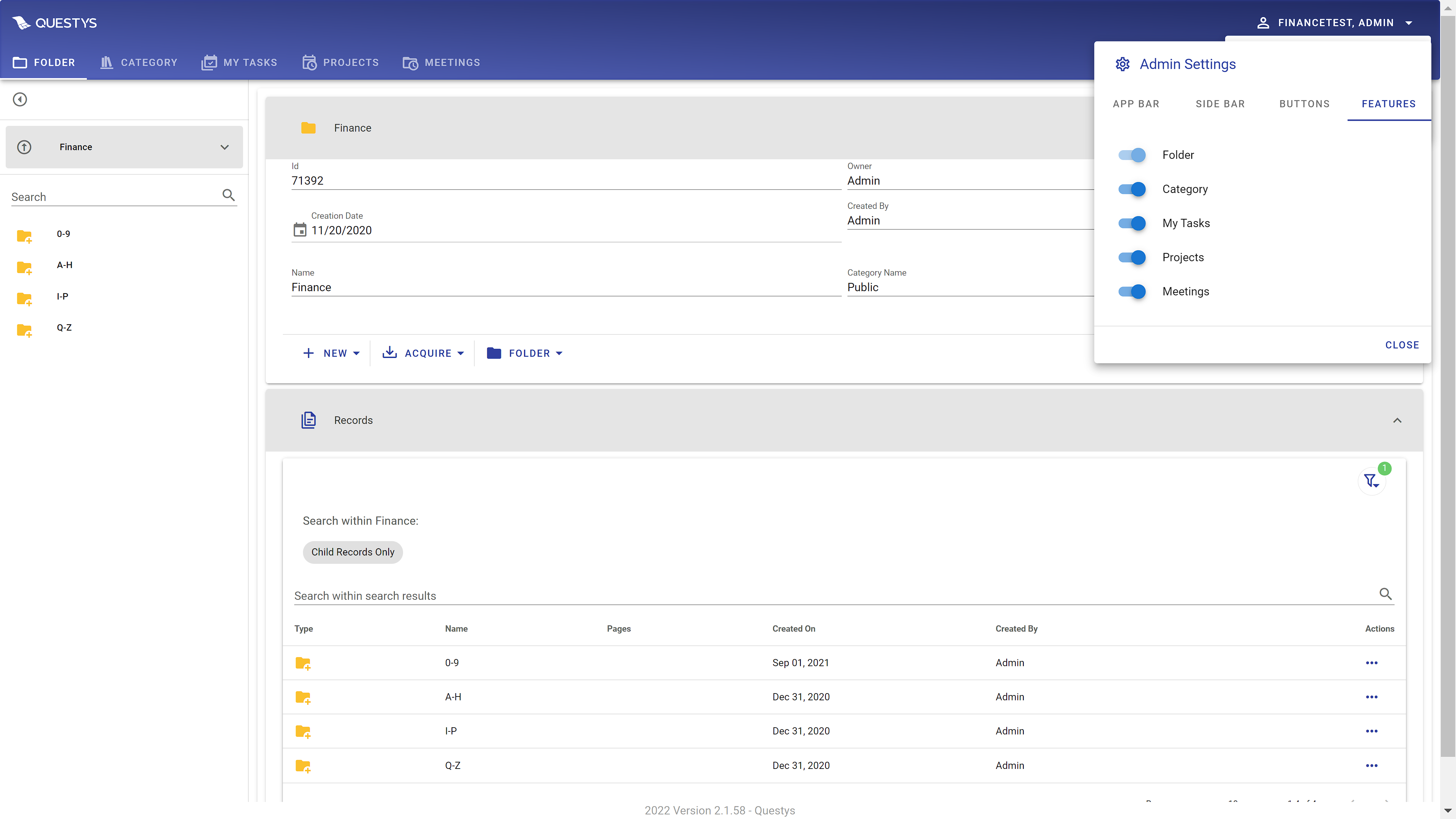Switch to the Side Bar settings tab
Image resolution: width=1456 pixels, height=819 pixels.
pyautogui.click(x=1220, y=104)
